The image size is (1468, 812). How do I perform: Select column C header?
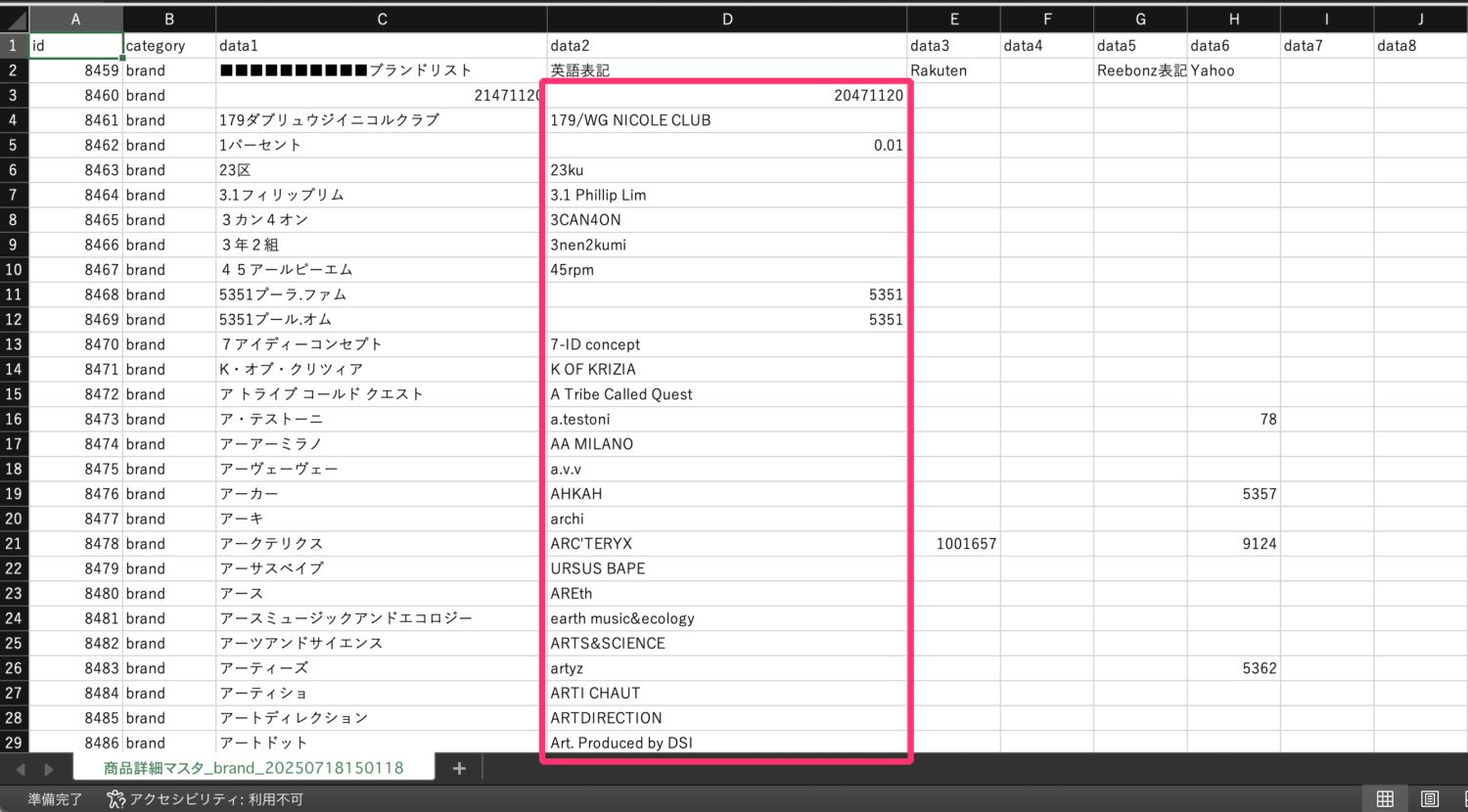click(x=382, y=19)
